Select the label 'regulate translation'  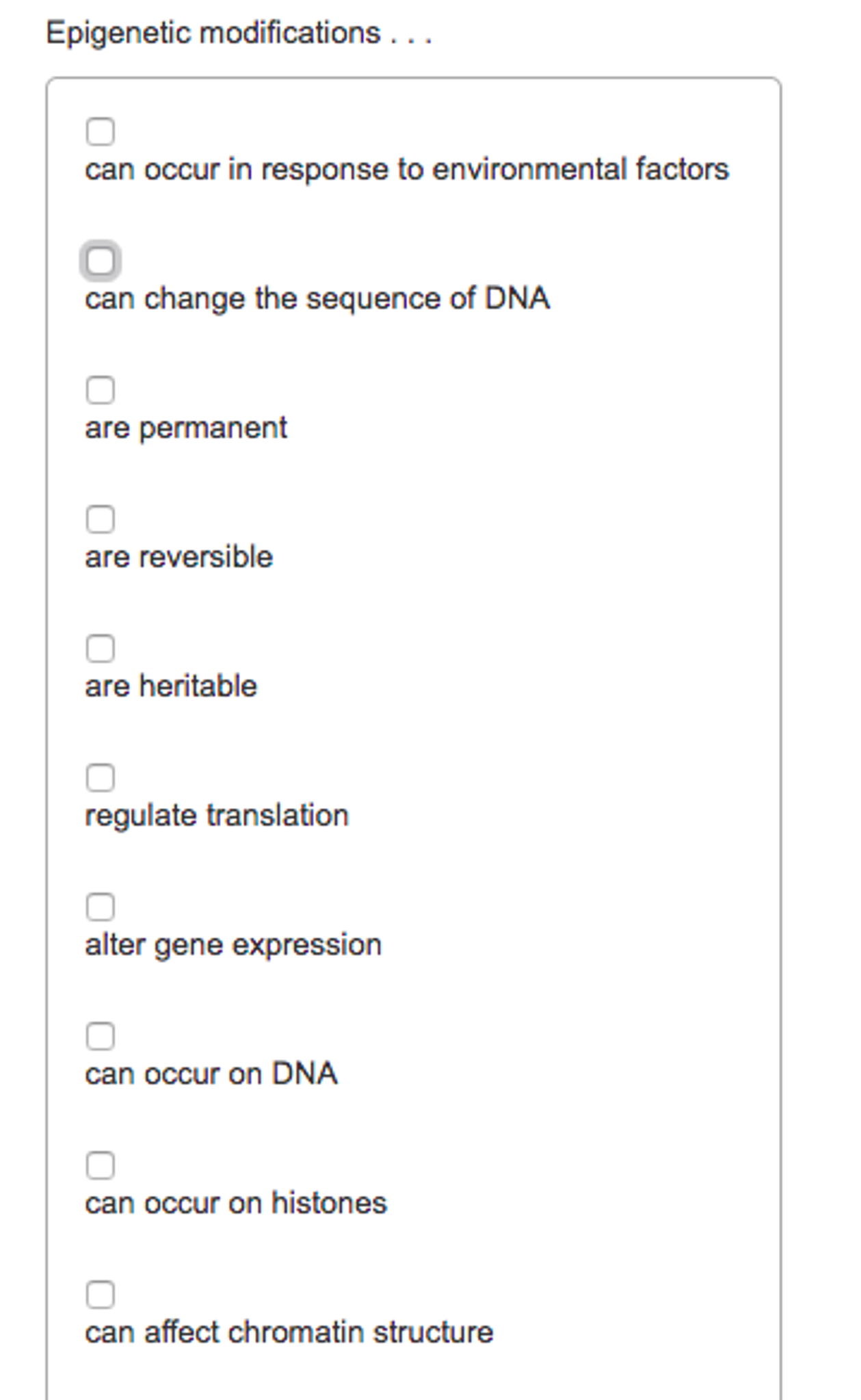click(217, 814)
